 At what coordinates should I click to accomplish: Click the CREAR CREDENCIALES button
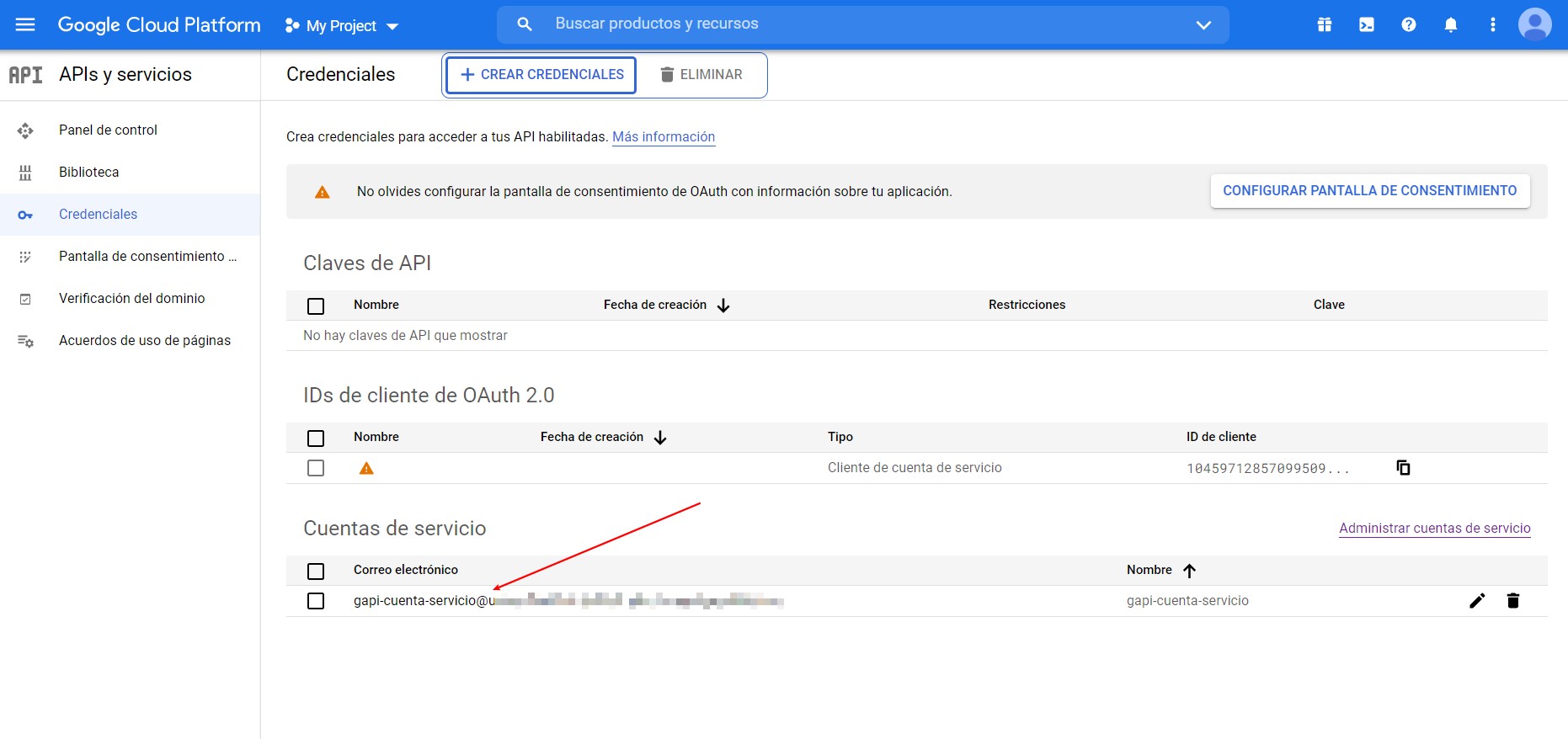pyautogui.click(x=541, y=75)
